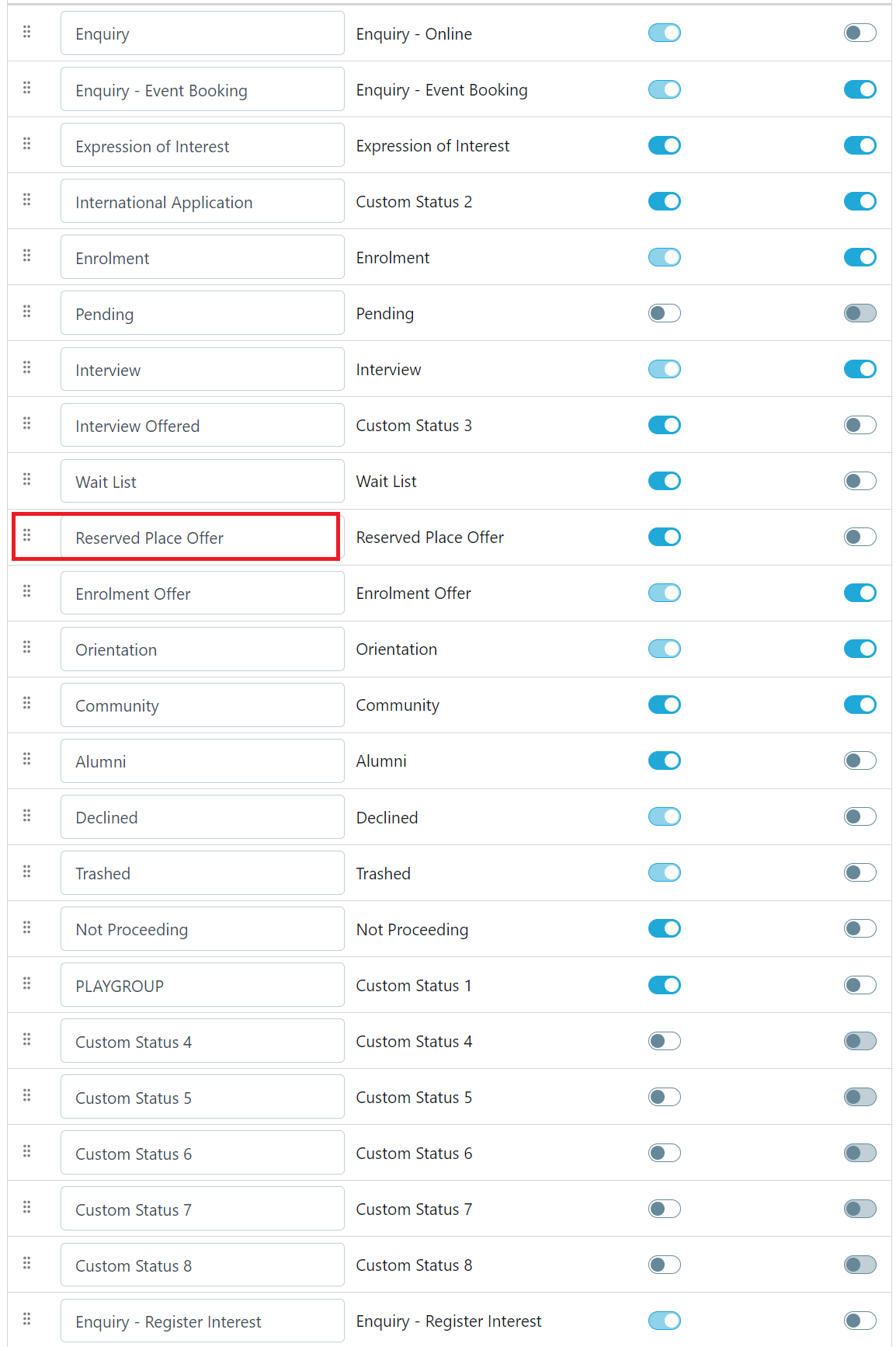Turn on the last toggle for Wait List
896x1347 pixels.
click(860, 481)
